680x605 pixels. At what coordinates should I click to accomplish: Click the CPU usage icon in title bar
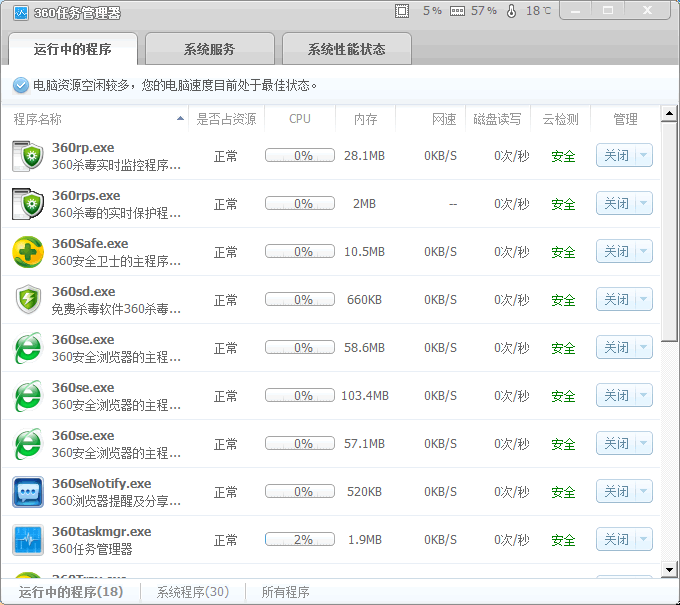(402, 11)
